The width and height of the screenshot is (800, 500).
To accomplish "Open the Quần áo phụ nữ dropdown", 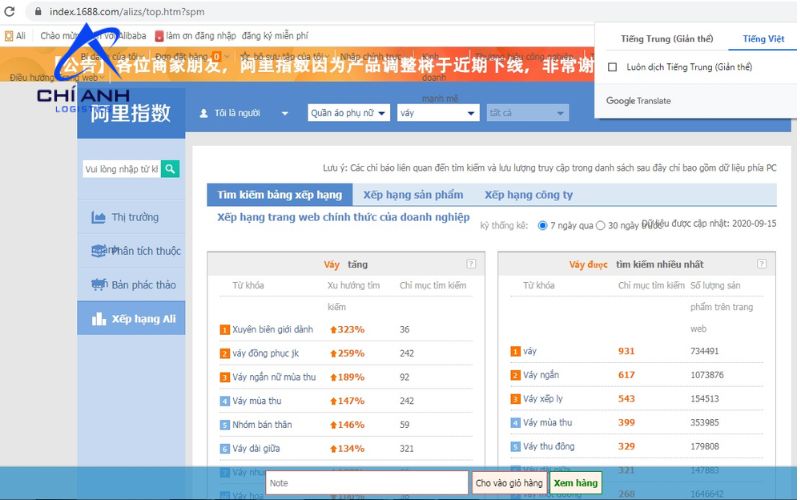I will tap(349, 113).
